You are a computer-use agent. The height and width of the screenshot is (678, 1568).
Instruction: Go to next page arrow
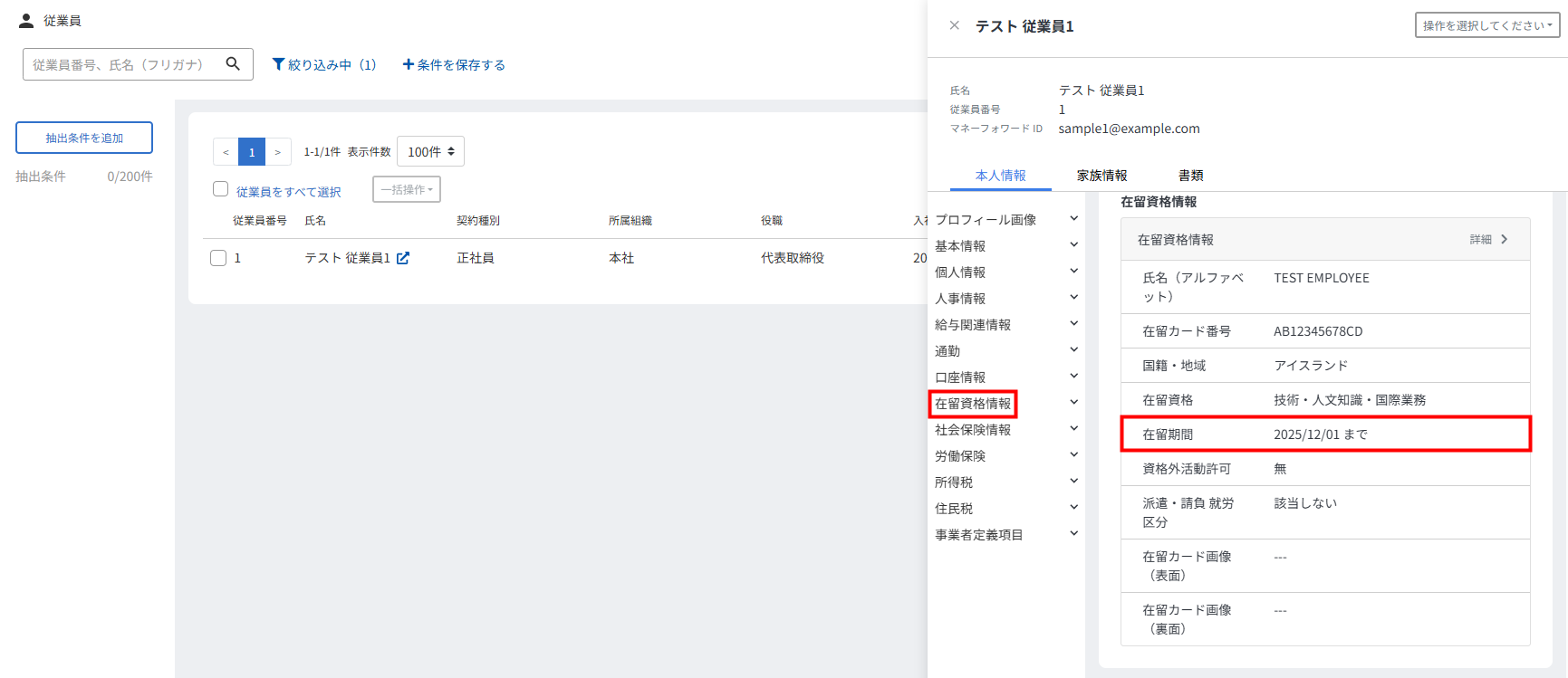(277, 152)
